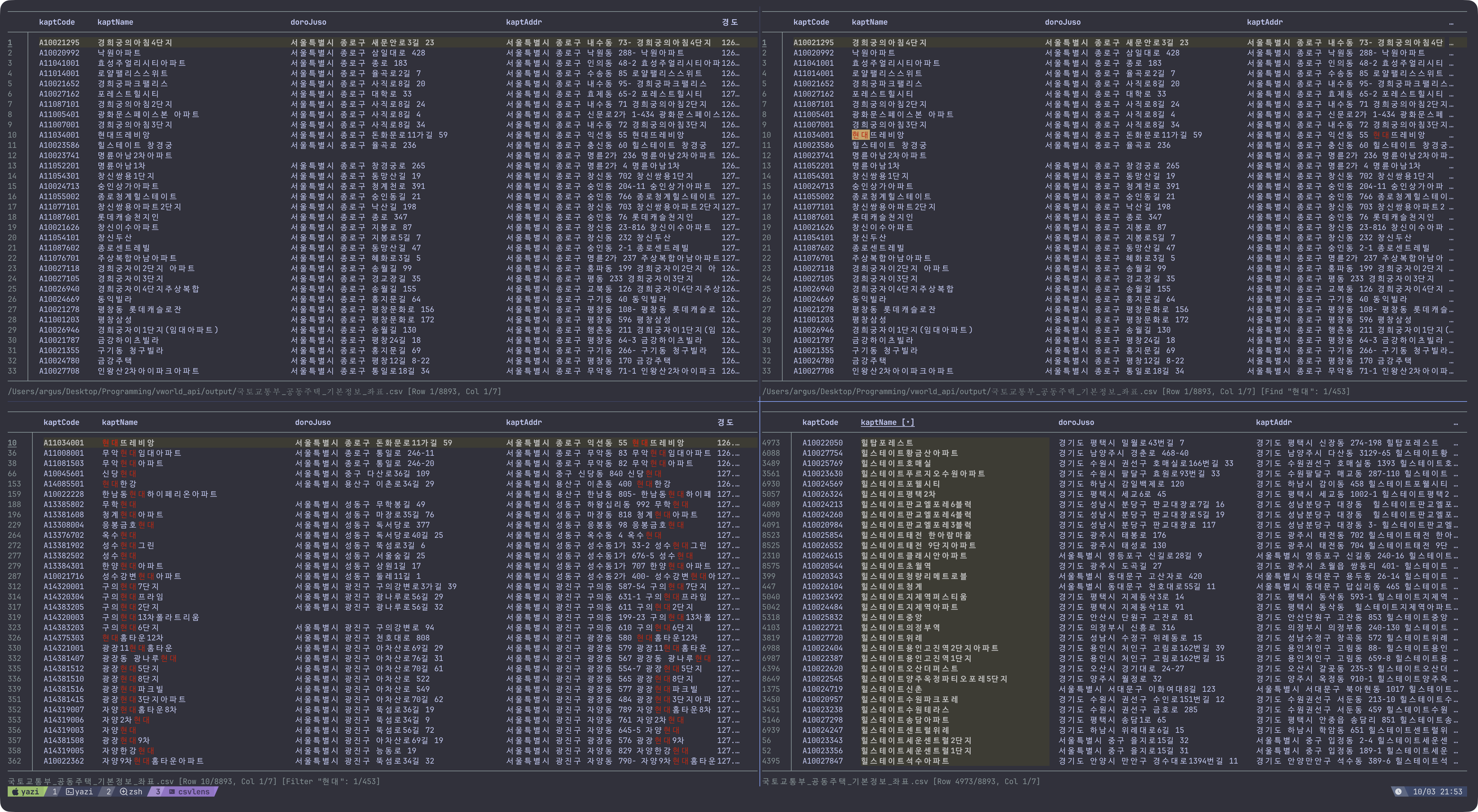Viewport: 1478px width, 812px height.
Task: Click the 경도 header in top-left pane
Action: pos(729,22)
